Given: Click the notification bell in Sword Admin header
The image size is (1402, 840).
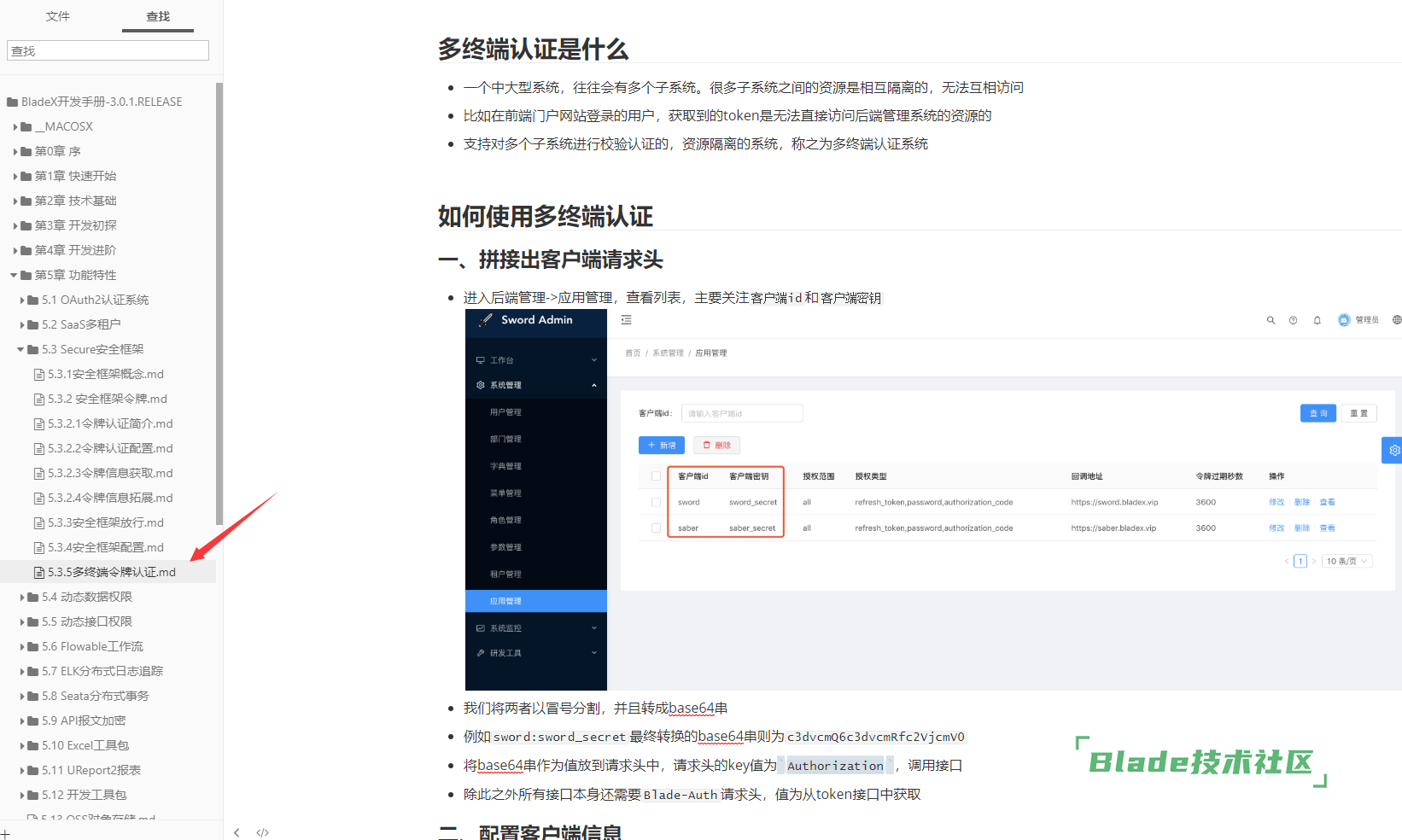Looking at the screenshot, I should 1317,320.
